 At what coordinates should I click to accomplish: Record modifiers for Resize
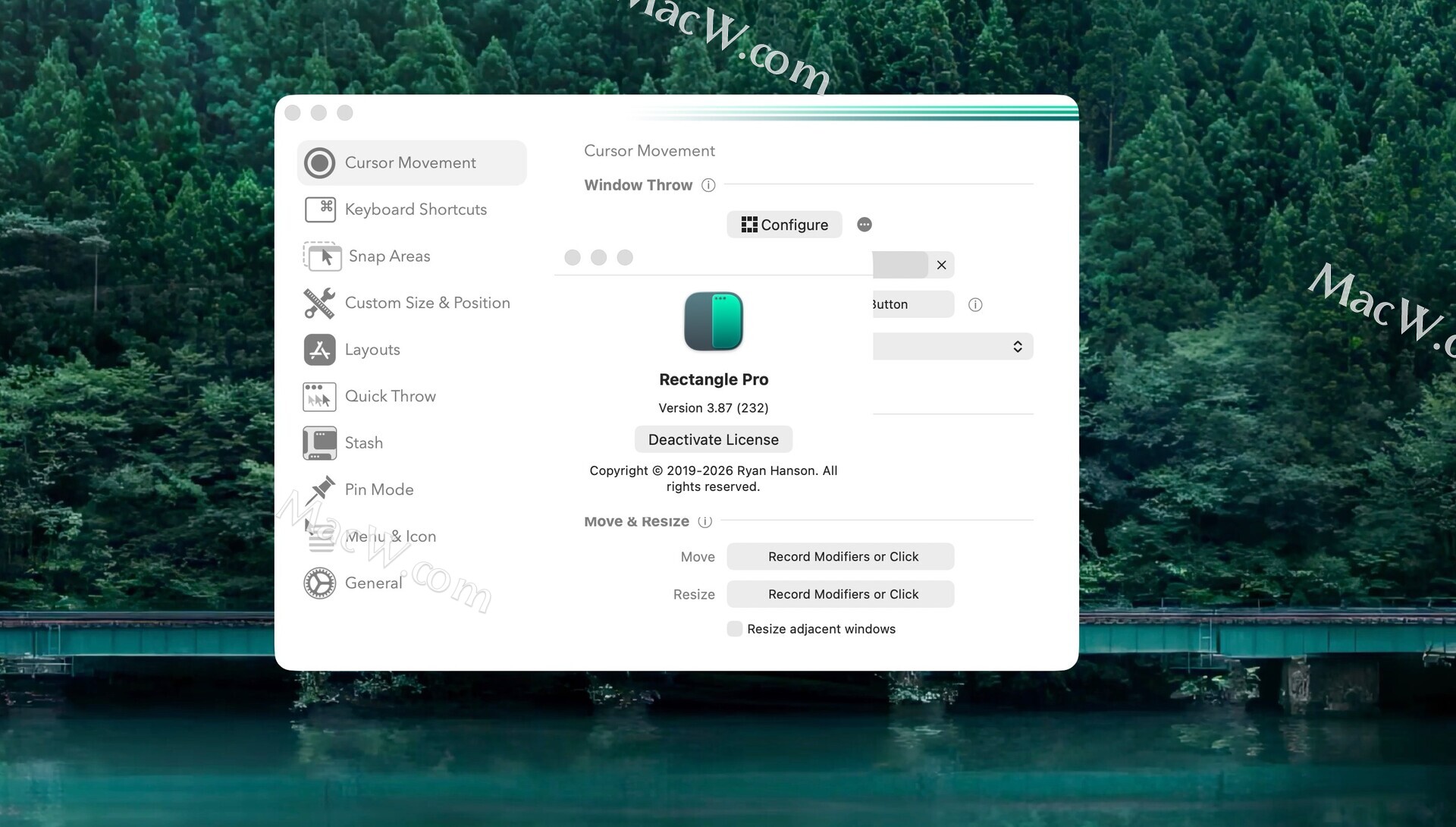coord(840,594)
